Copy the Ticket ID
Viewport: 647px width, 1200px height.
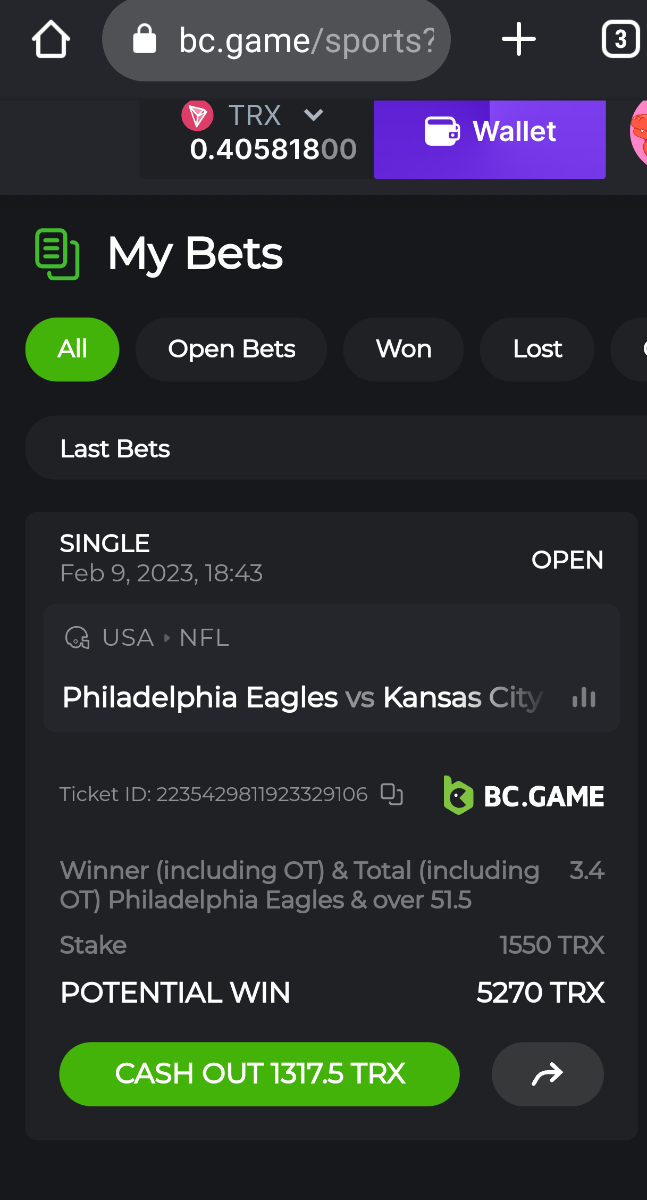tap(392, 795)
